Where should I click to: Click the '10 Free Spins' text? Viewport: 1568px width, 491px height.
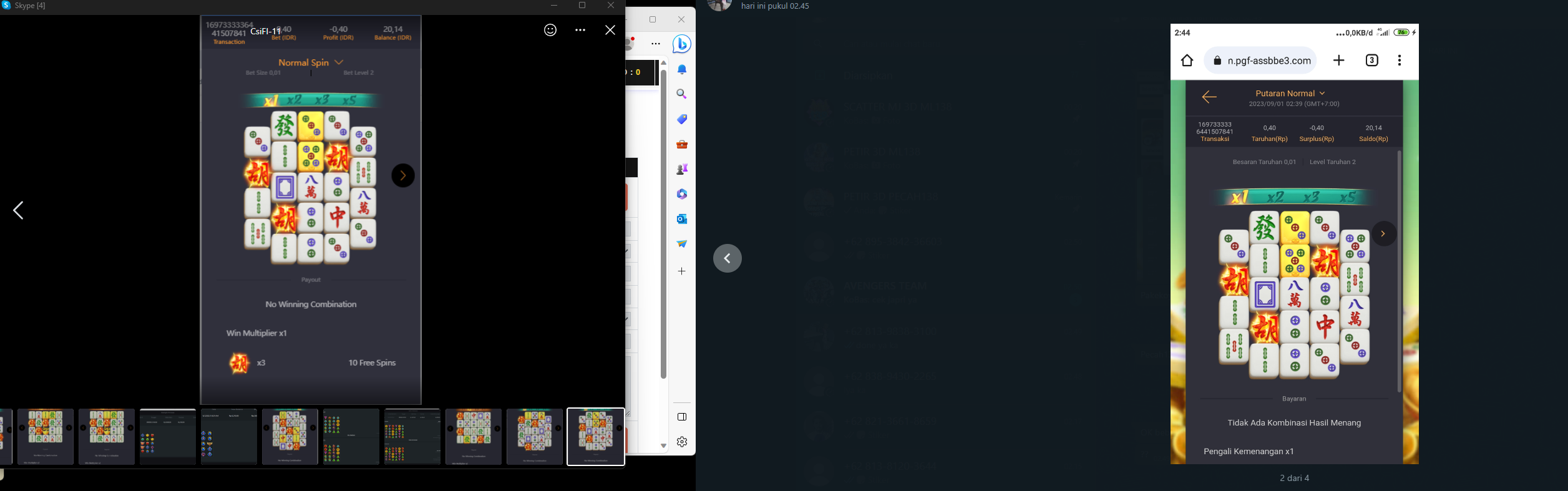tap(372, 363)
